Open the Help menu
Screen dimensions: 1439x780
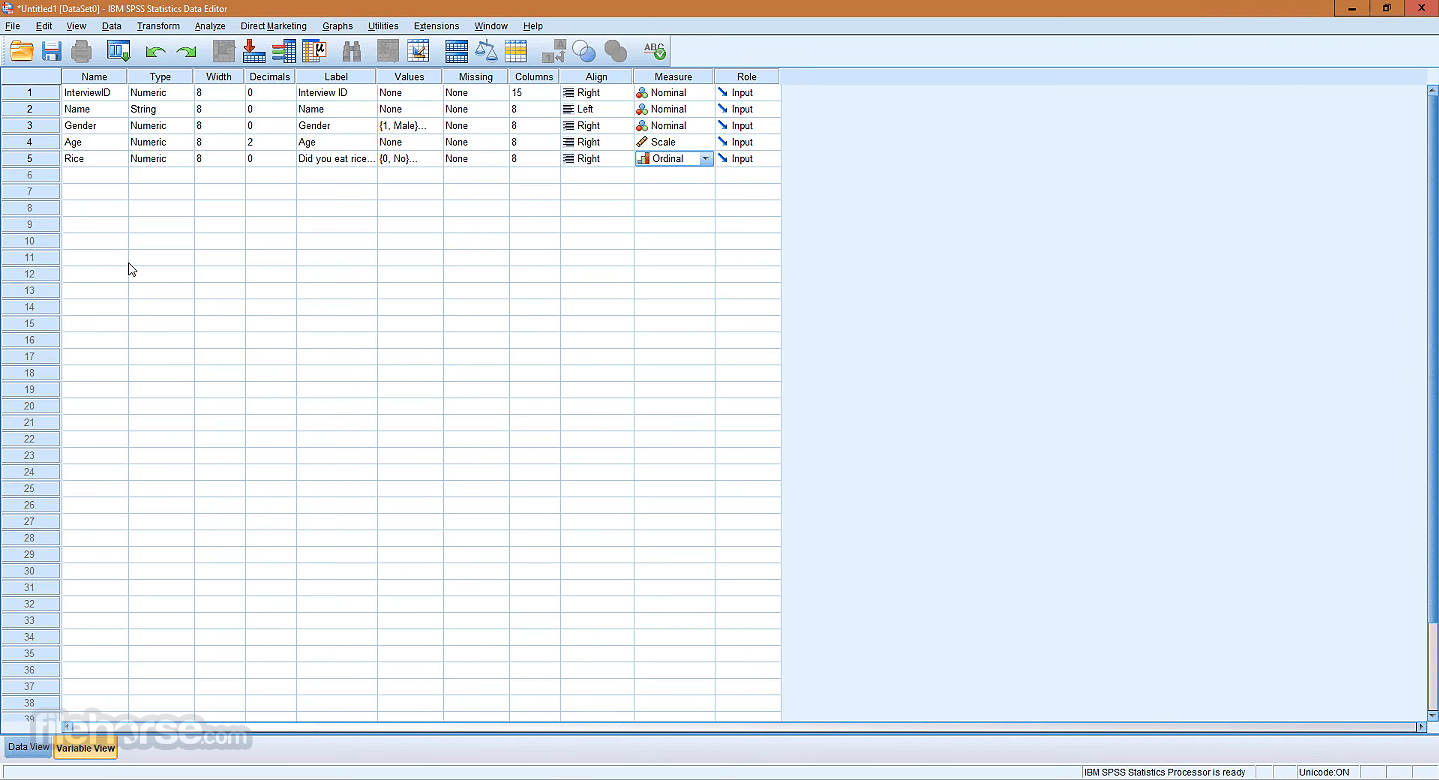point(533,26)
